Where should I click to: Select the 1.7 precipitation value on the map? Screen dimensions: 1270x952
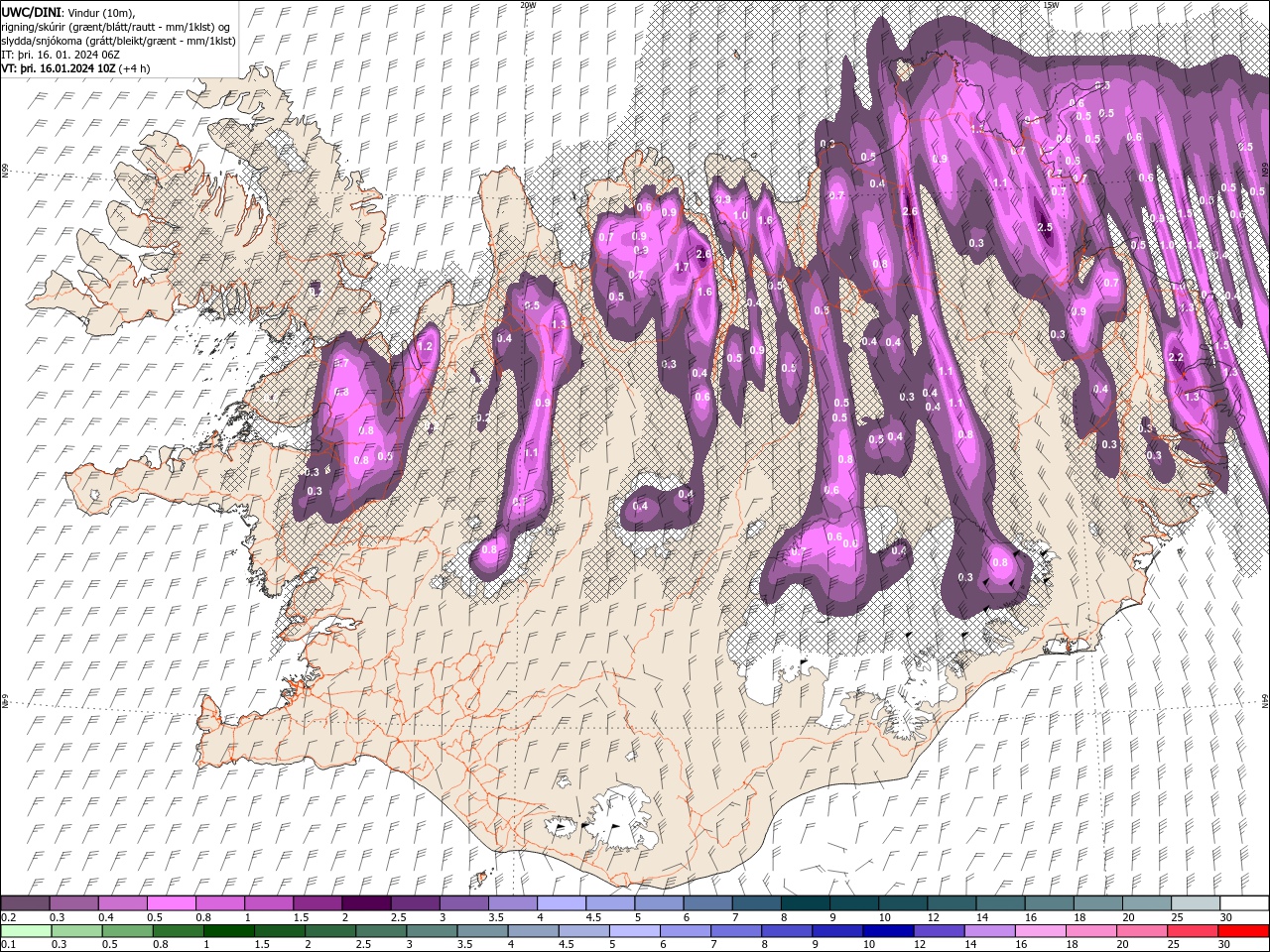coord(682,268)
